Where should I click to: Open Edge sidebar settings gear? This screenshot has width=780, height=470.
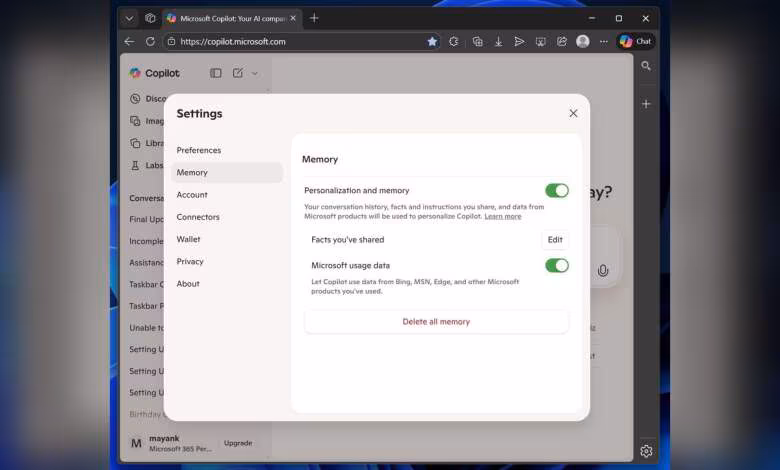pos(646,451)
